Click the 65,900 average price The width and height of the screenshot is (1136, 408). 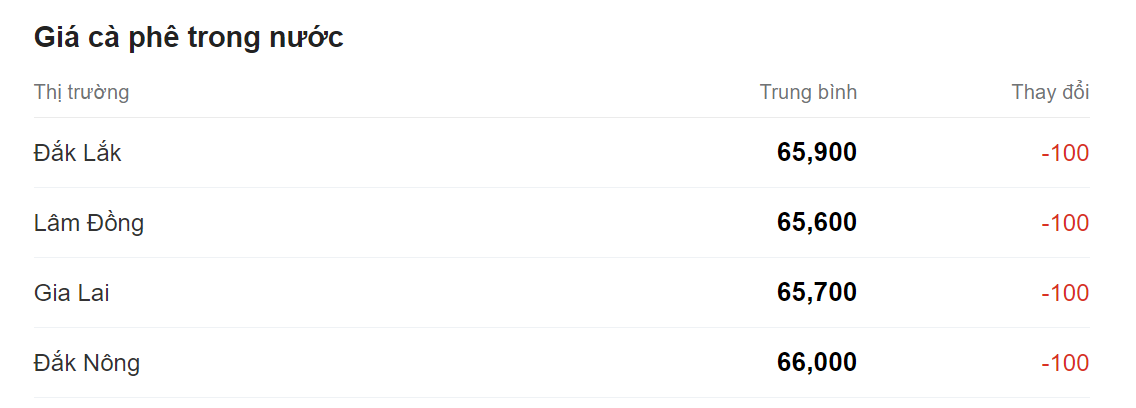pos(816,153)
